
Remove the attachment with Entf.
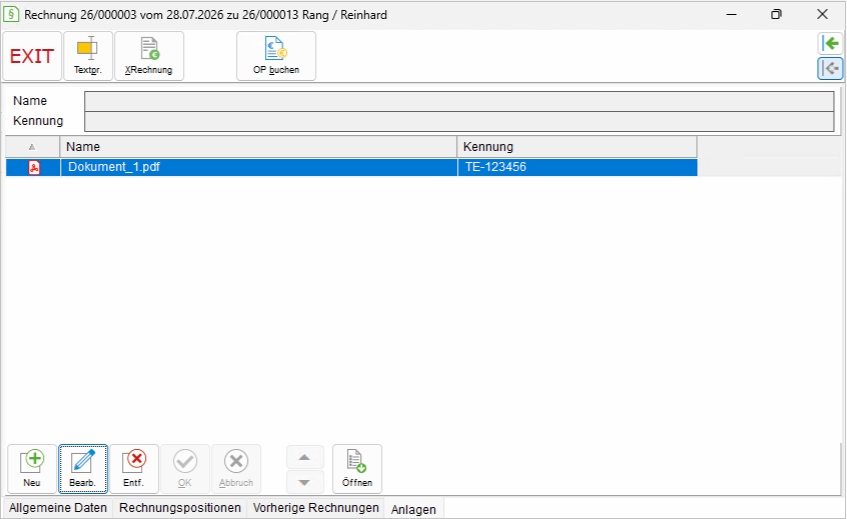(133, 469)
